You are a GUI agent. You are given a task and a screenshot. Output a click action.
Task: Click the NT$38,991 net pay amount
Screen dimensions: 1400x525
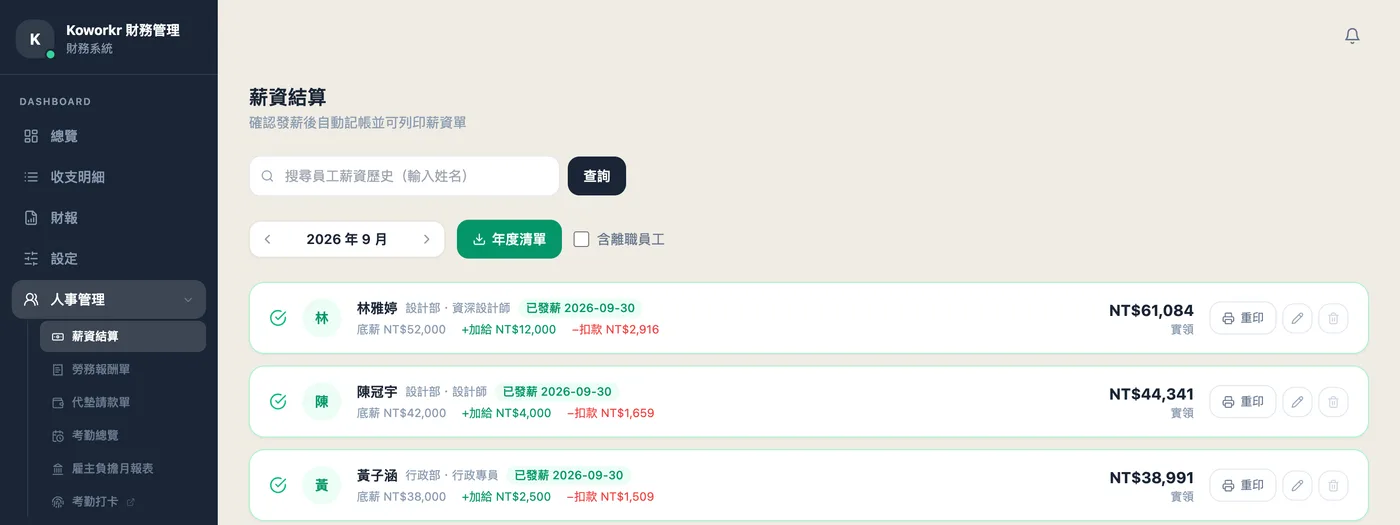[x=1151, y=478]
